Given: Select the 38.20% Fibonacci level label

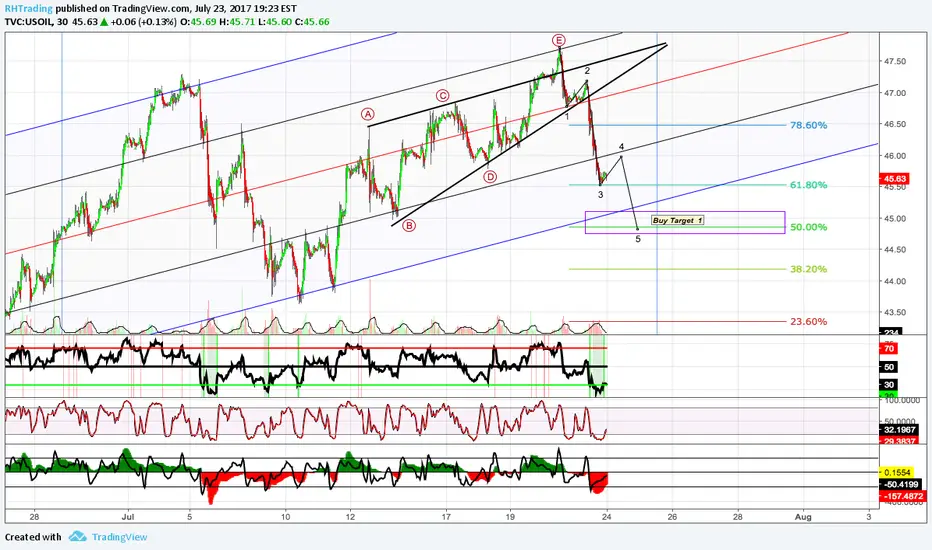Looking at the screenshot, I should tap(808, 269).
